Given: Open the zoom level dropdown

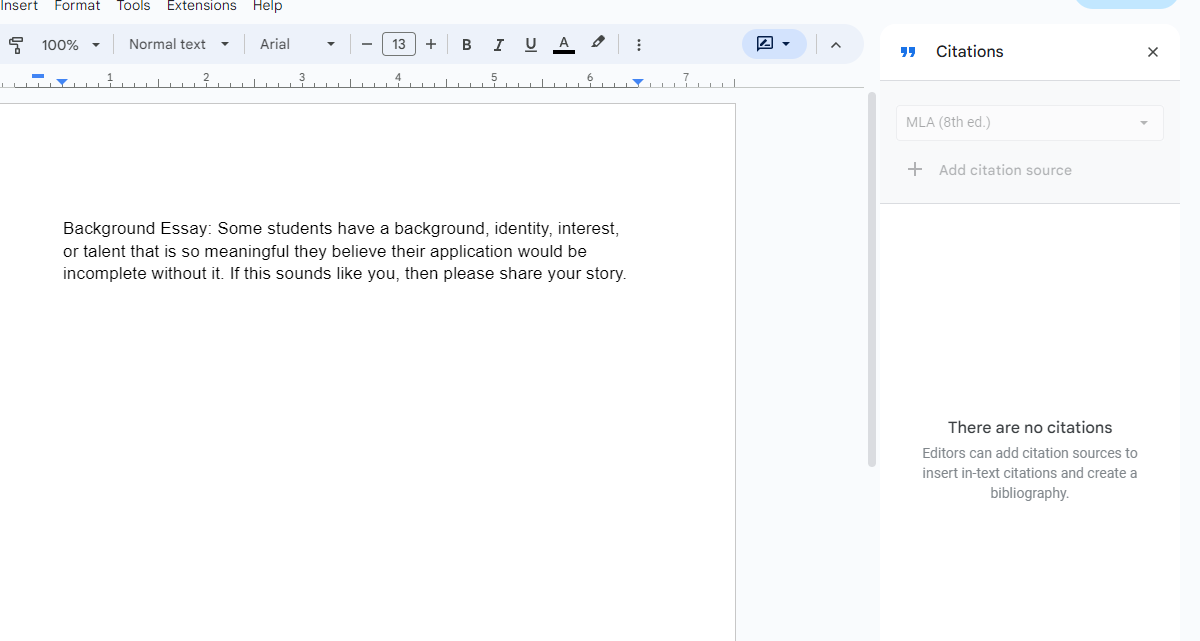Looking at the screenshot, I should coord(68,44).
